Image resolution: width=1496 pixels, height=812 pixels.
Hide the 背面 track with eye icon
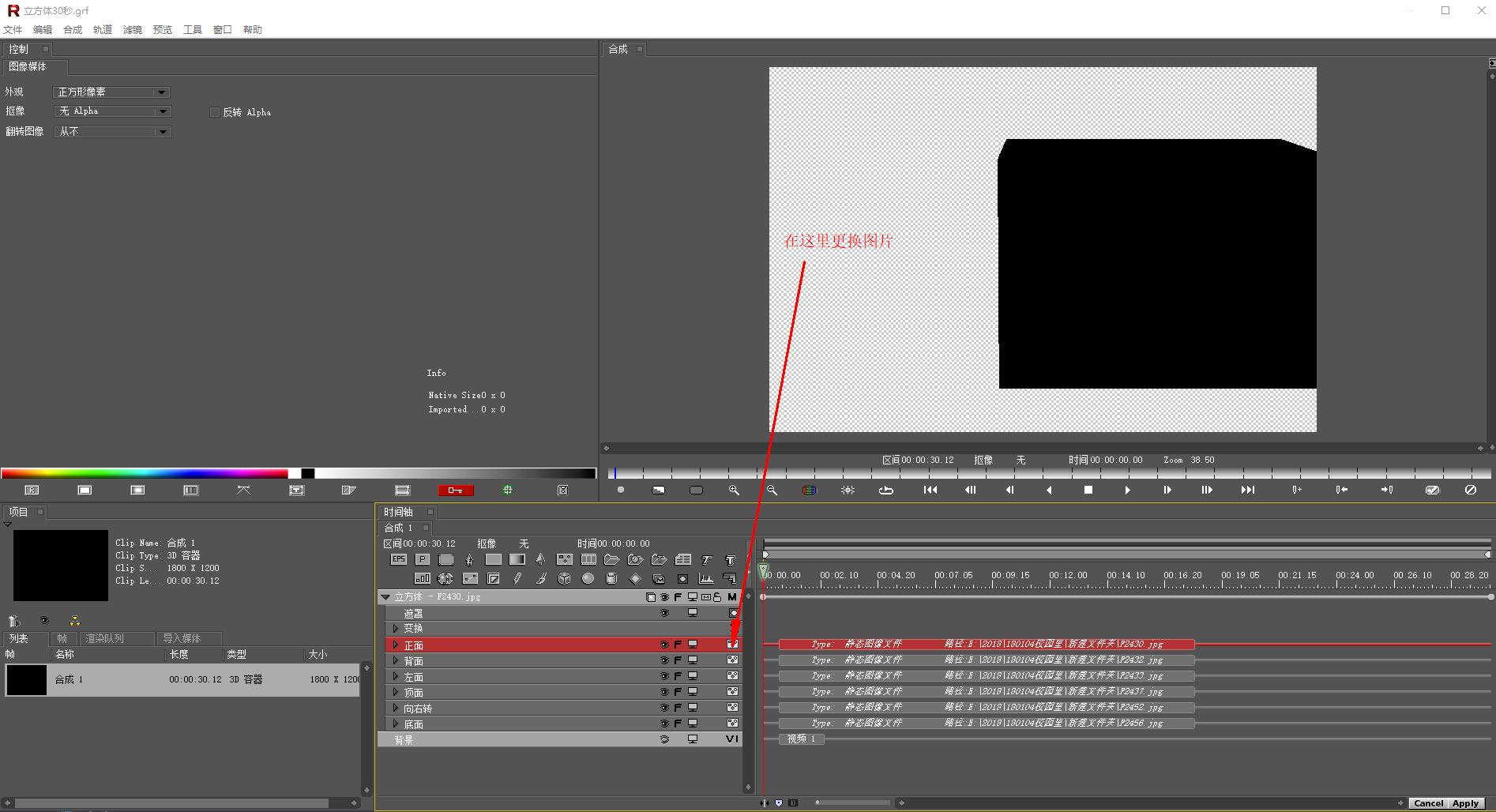pos(664,660)
